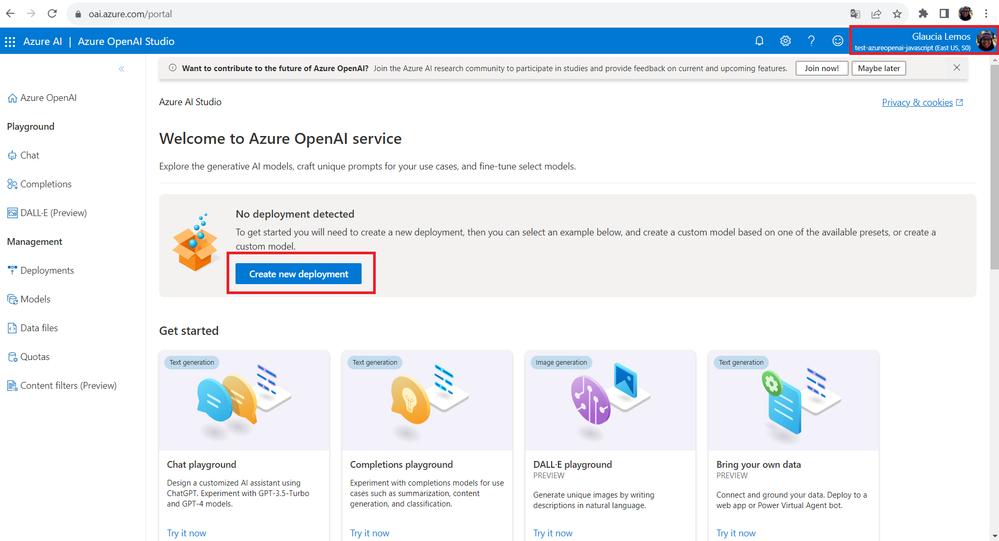Click the browser extensions puzzle icon

click(923, 14)
